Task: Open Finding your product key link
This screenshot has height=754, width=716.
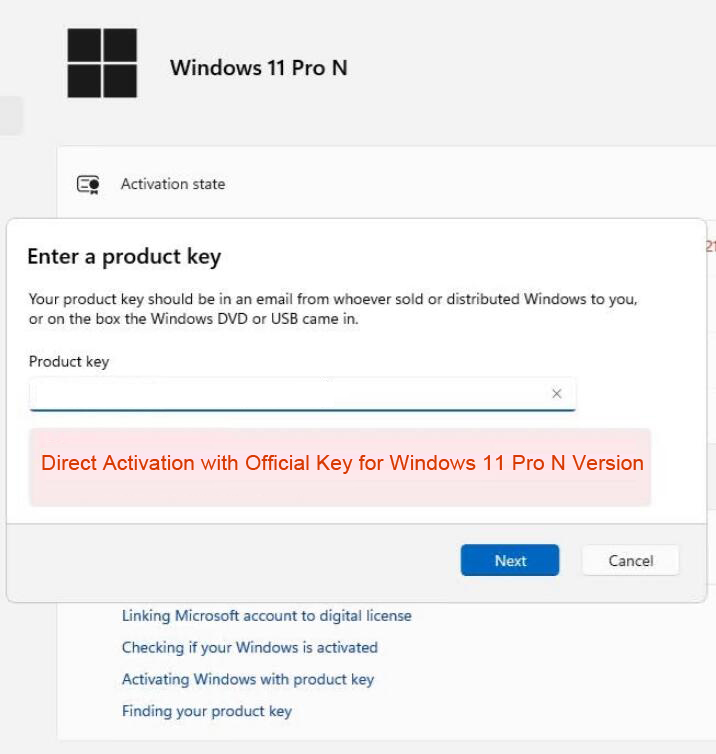Action: (x=206, y=712)
